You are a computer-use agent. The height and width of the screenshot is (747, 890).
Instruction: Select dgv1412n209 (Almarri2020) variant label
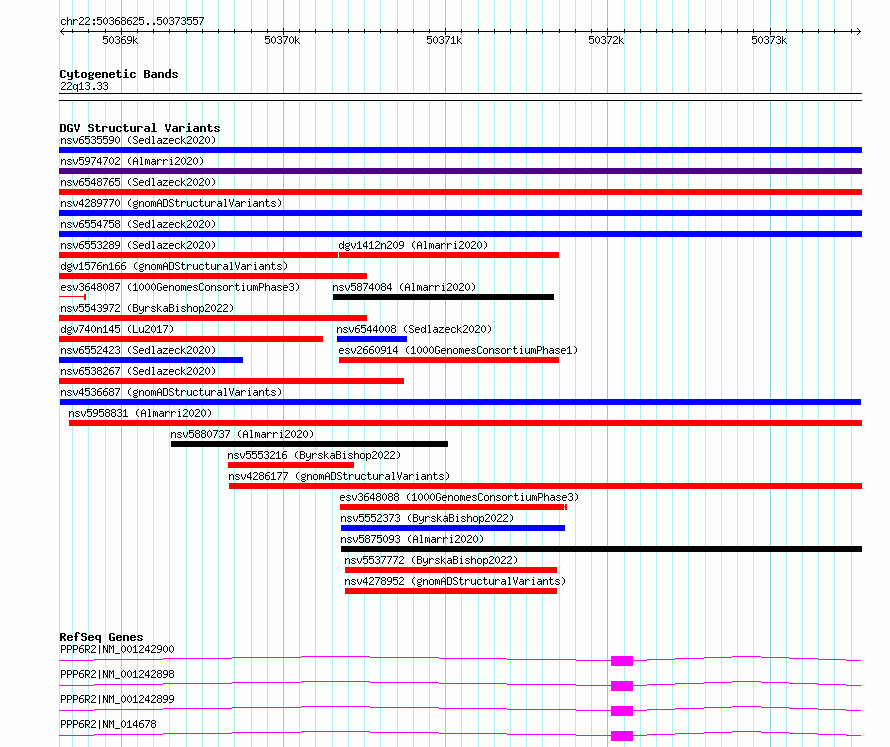coord(413,245)
